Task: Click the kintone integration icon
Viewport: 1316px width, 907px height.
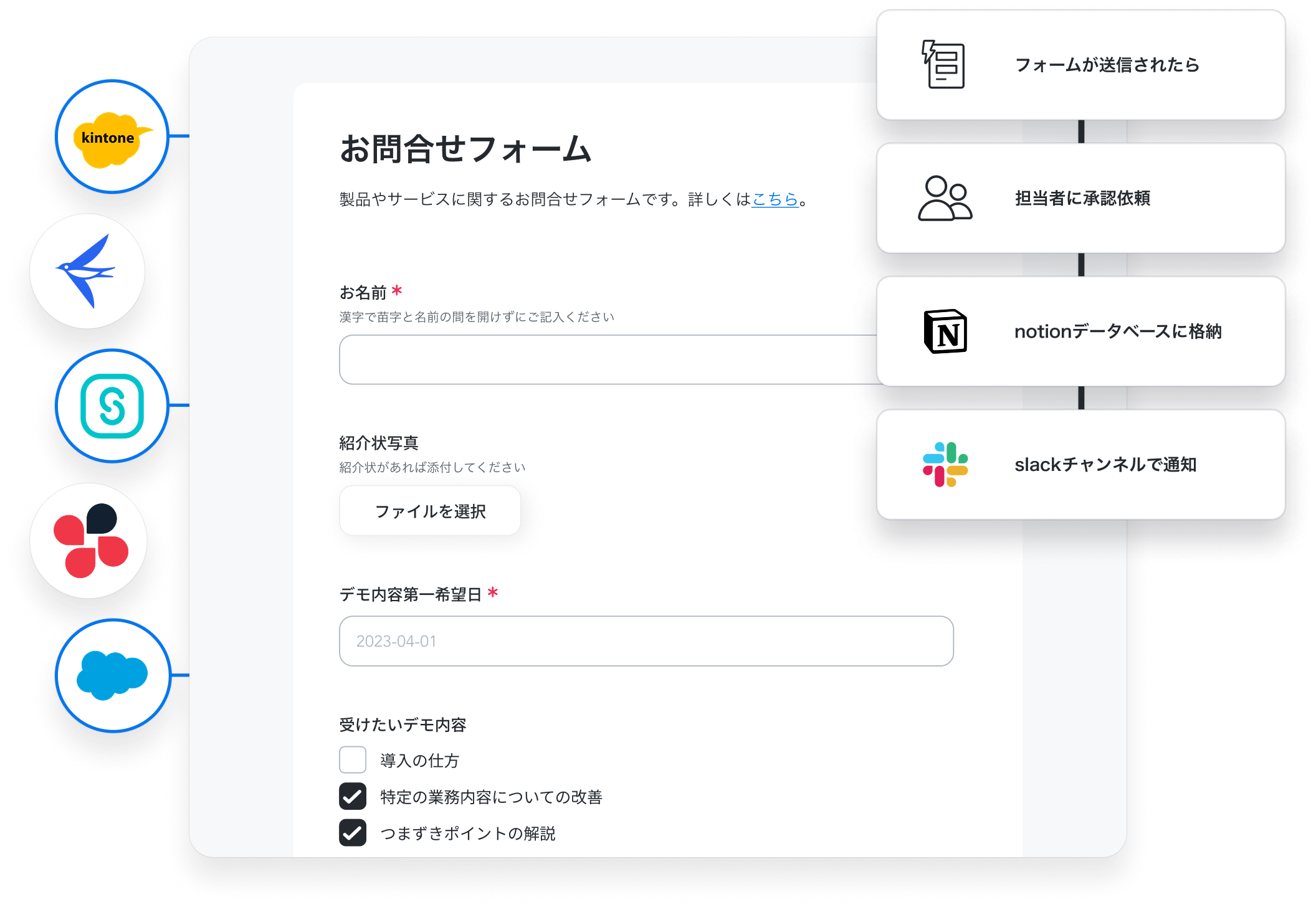Action: [x=112, y=137]
